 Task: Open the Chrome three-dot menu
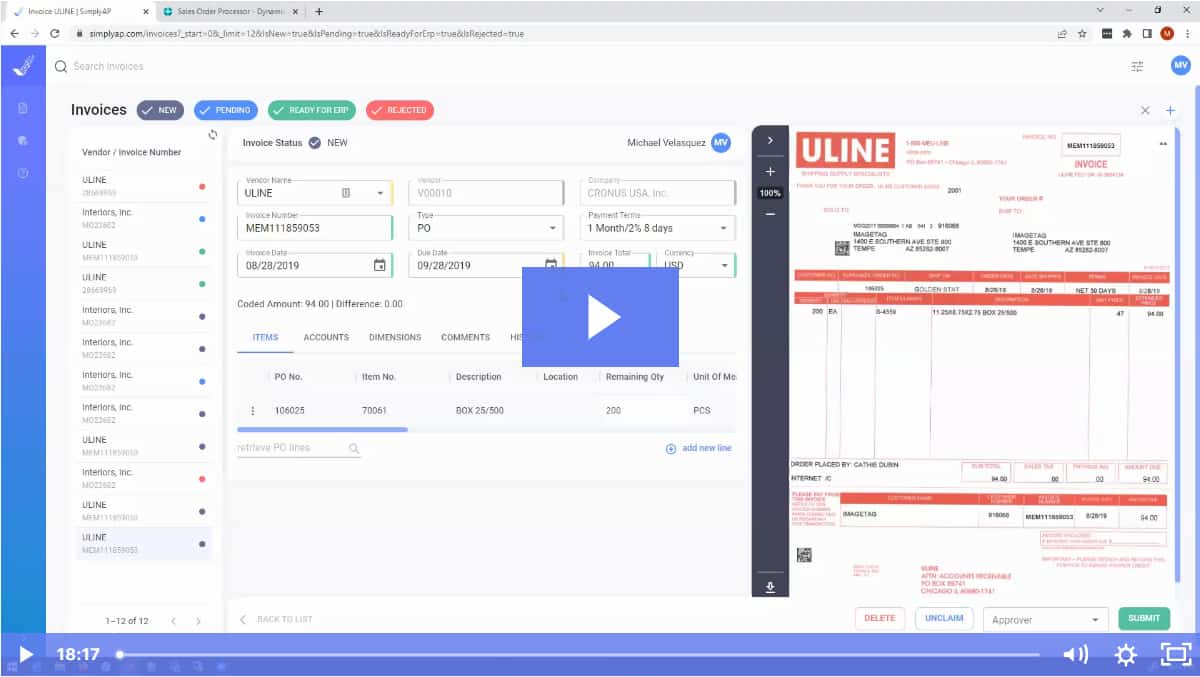[x=1187, y=33]
